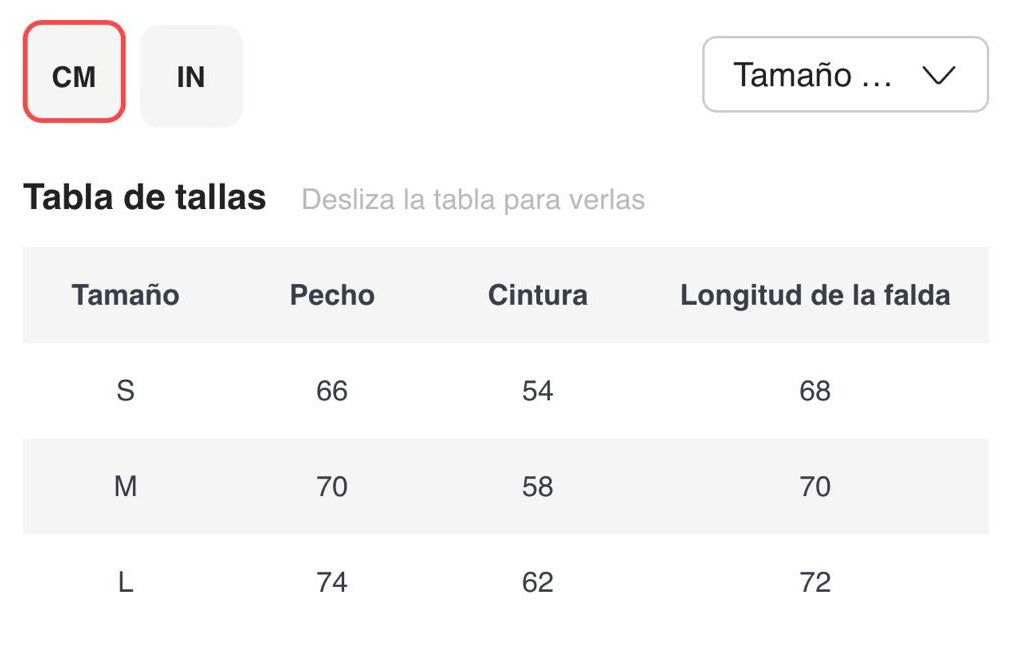
Task: Select the size M row label
Action: tap(125, 486)
